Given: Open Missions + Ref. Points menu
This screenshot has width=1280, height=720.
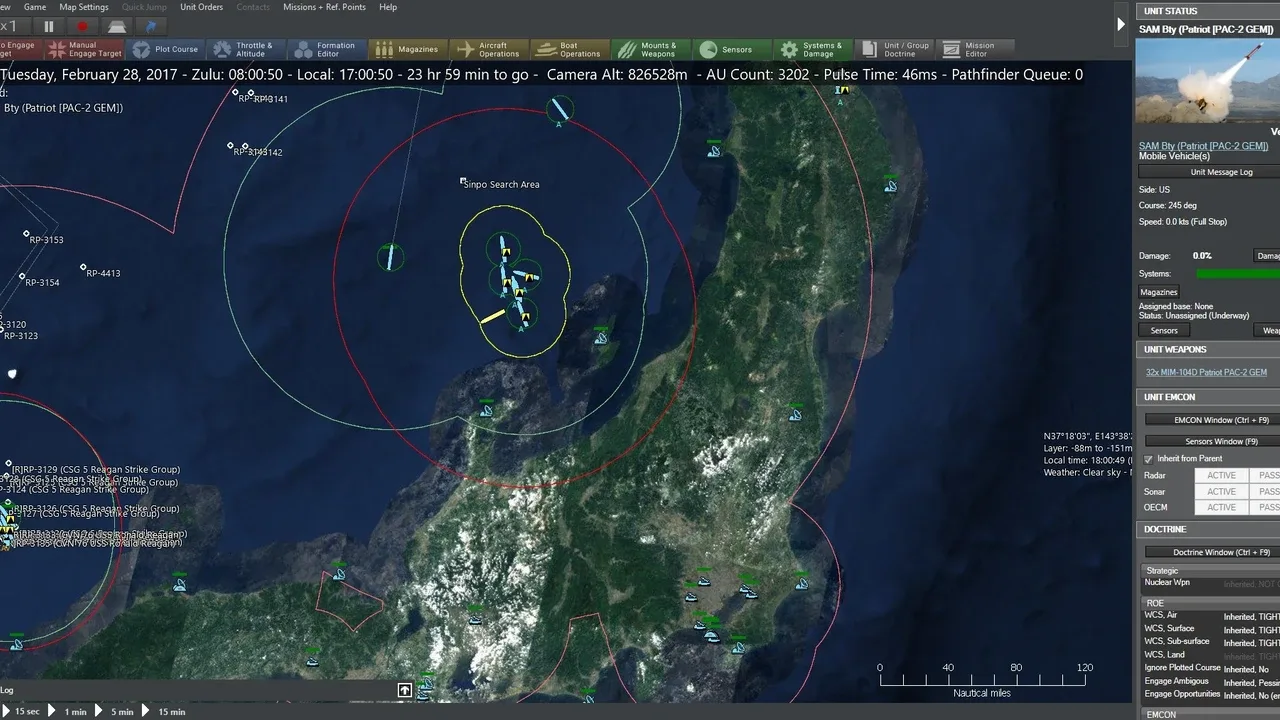Looking at the screenshot, I should (324, 7).
